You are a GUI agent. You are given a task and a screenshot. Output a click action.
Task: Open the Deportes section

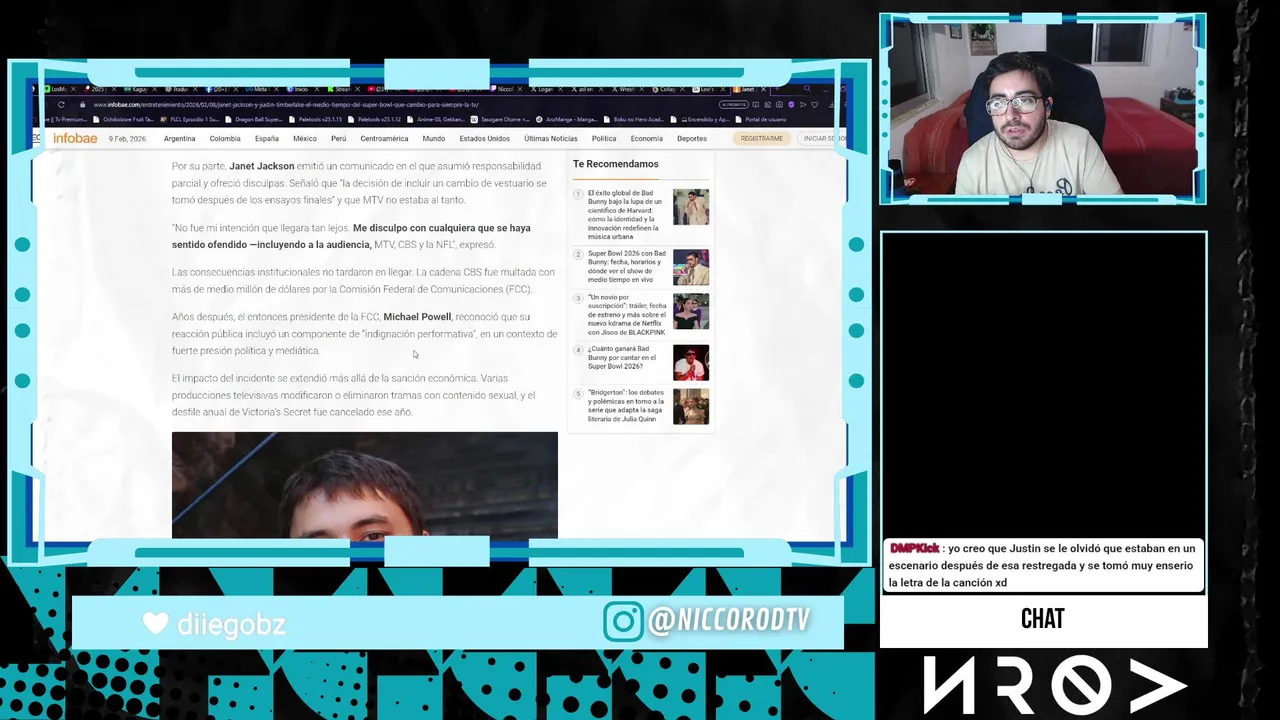click(691, 139)
